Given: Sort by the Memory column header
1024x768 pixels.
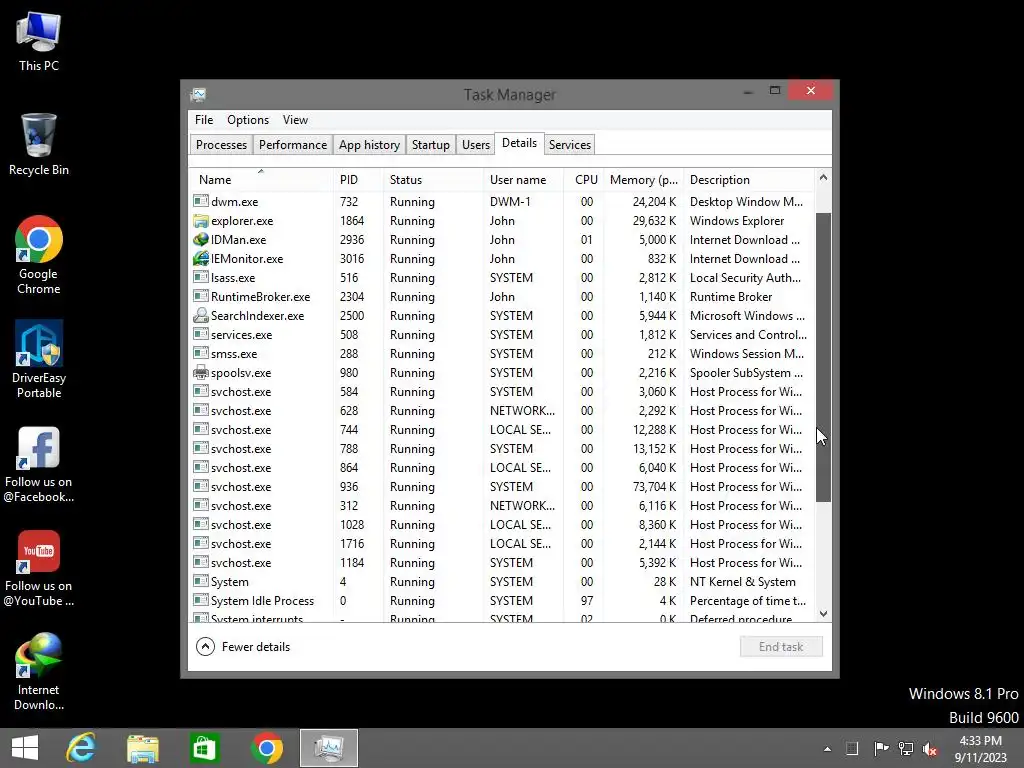Looking at the screenshot, I should click(643, 180).
